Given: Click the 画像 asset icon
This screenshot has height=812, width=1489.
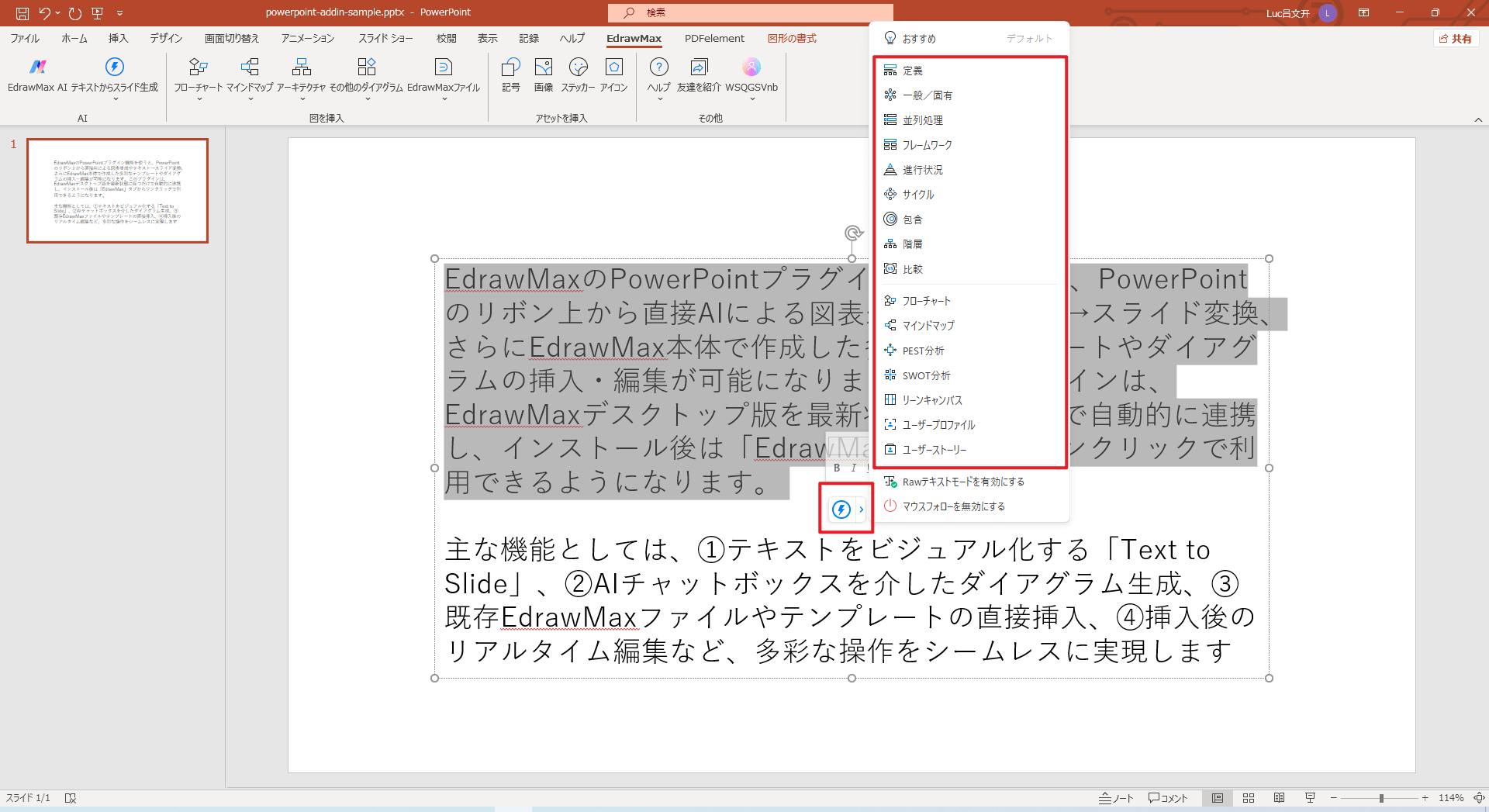Looking at the screenshot, I should pyautogui.click(x=544, y=67).
